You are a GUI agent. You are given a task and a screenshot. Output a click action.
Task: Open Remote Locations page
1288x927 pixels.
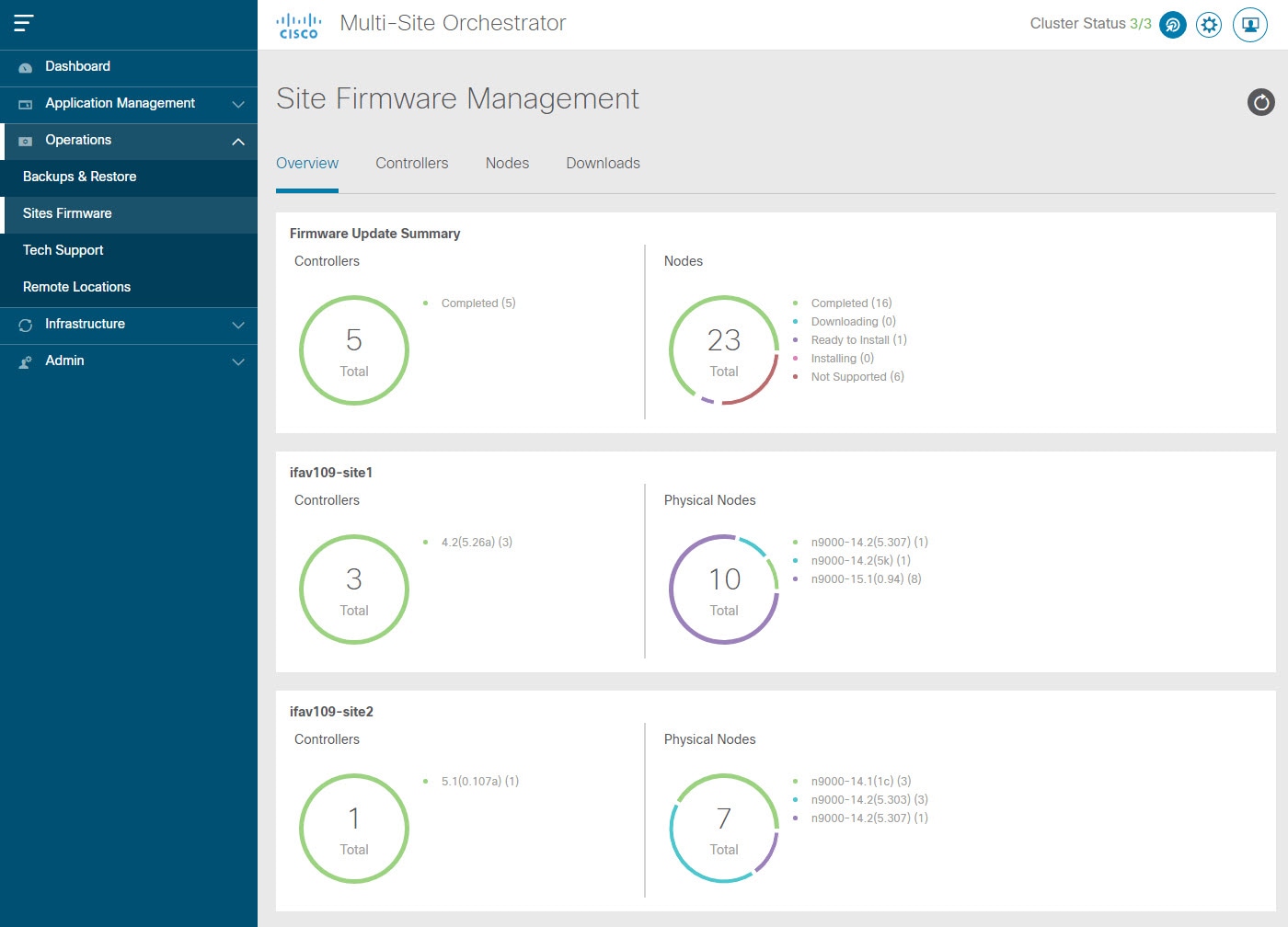129,288
